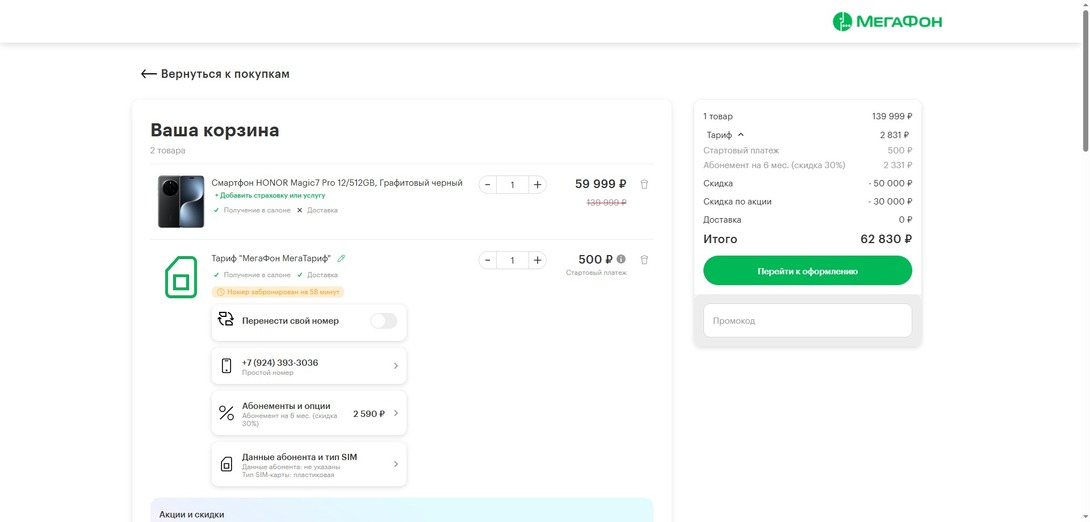Open phone number +7 (924) 393-3036 selection
1090x522 pixels.
[x=308, y=366]
